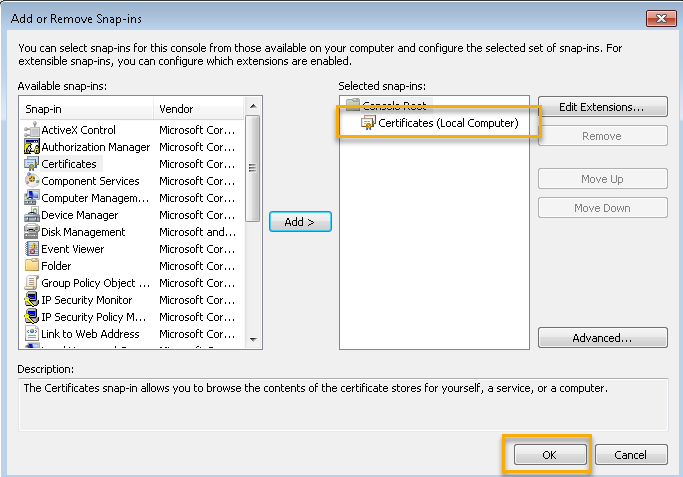Select Console Root tree node
The image size is (683, 477).
pos(394,105)
